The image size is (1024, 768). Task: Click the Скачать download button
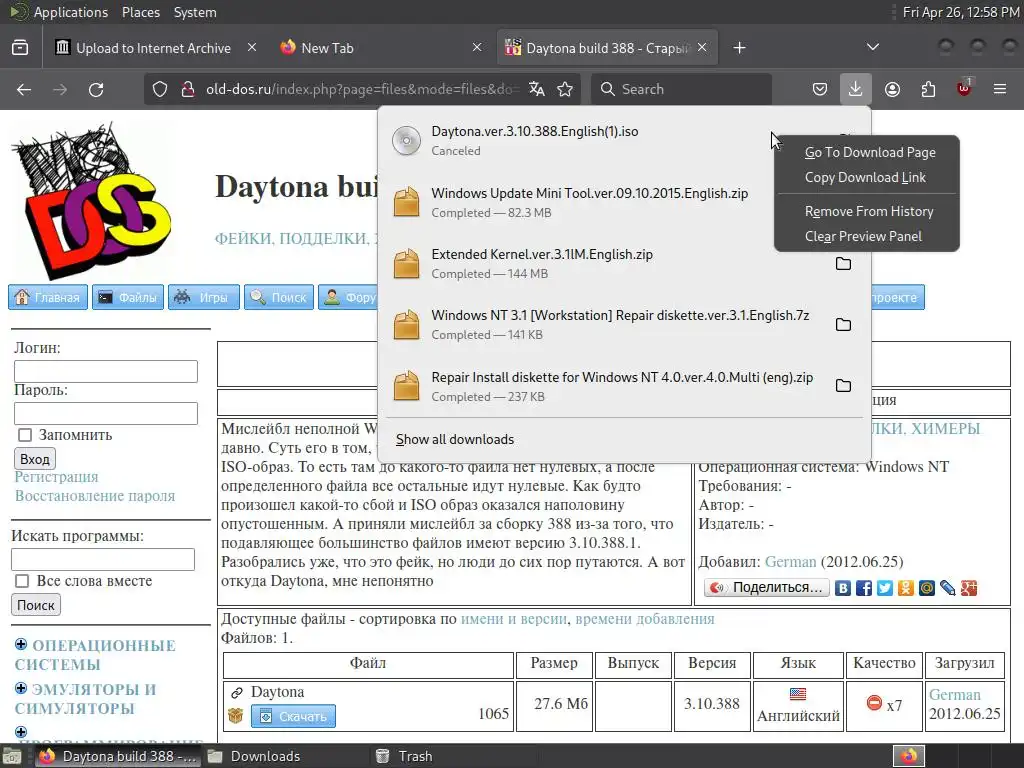point(293,716)
